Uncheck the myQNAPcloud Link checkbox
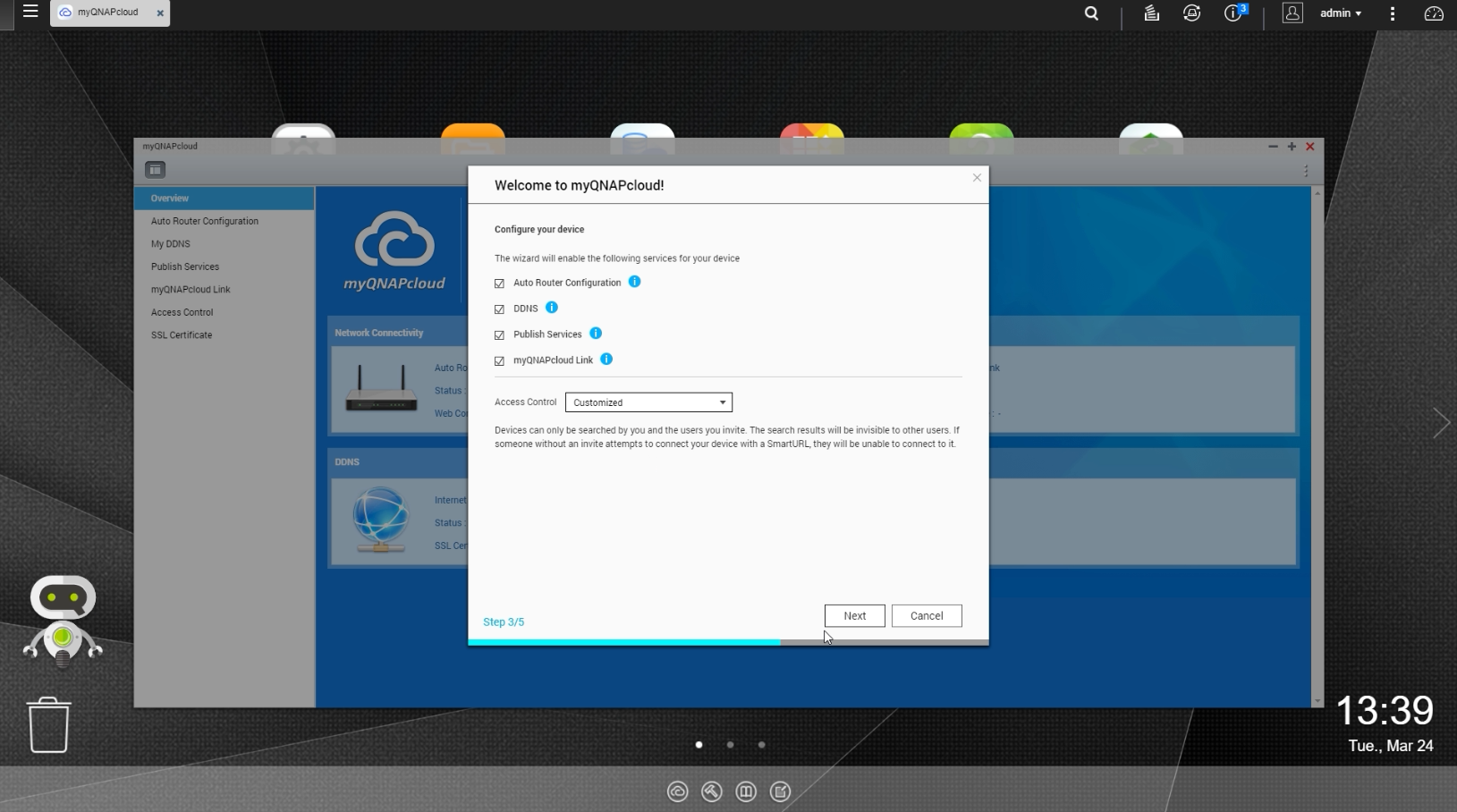Screen dimensions: 1457x812 (499, 361)
